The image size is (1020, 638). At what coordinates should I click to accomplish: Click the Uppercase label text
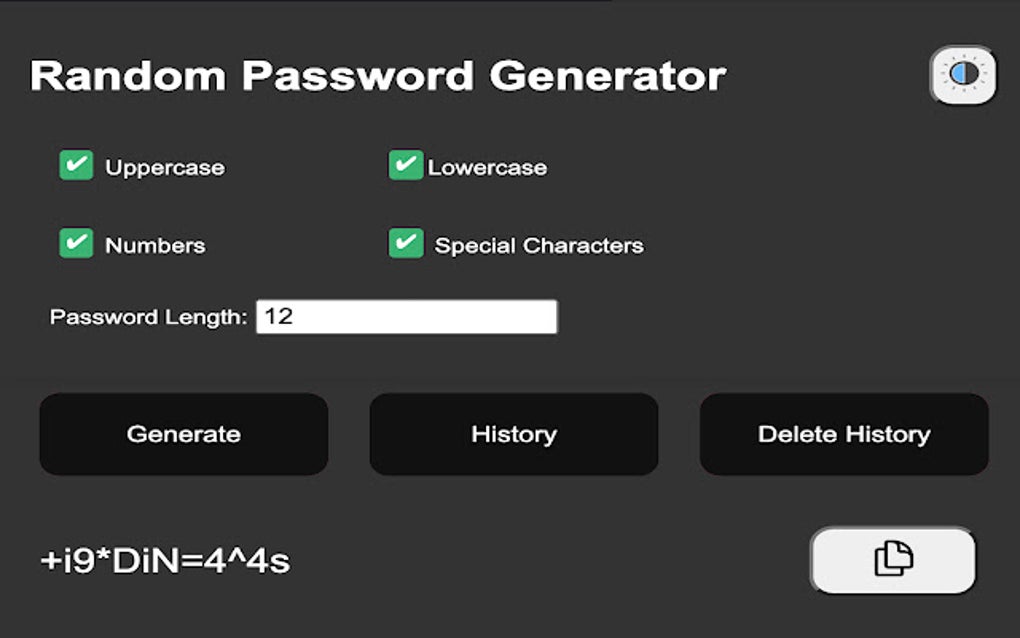pos(165,168)
